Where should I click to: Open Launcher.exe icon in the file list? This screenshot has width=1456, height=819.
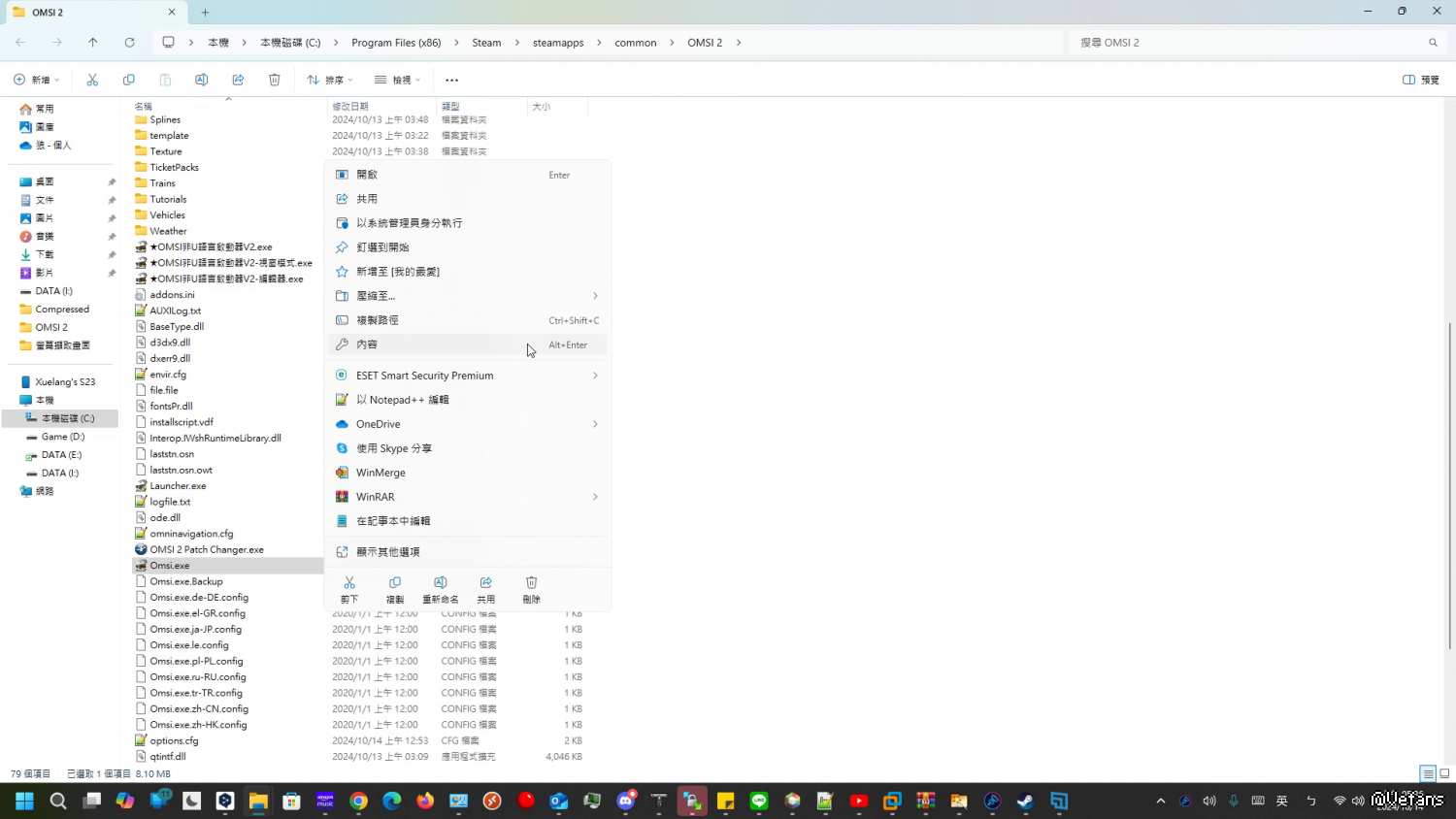click(x=141, y=486)
